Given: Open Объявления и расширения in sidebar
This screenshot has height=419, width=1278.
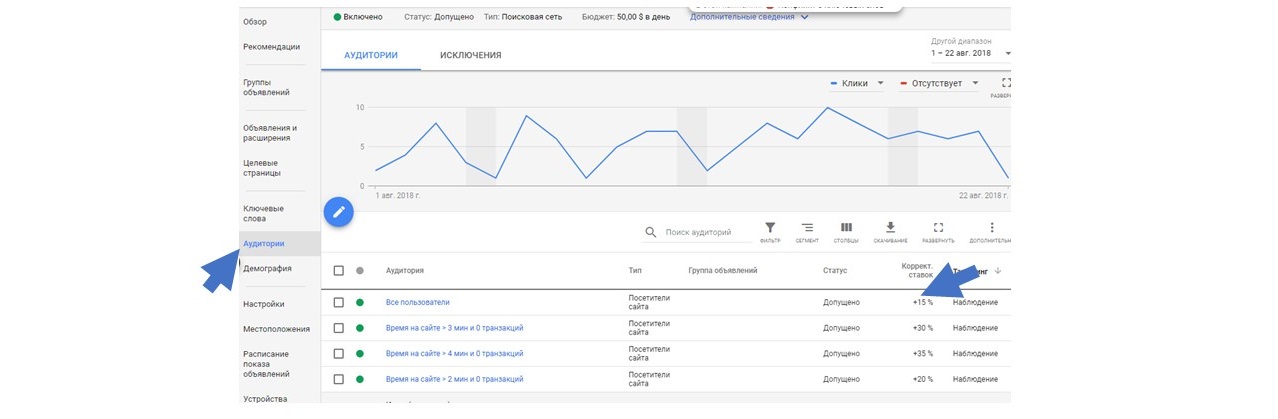Looking at the screenshot, I should (269, 132).
